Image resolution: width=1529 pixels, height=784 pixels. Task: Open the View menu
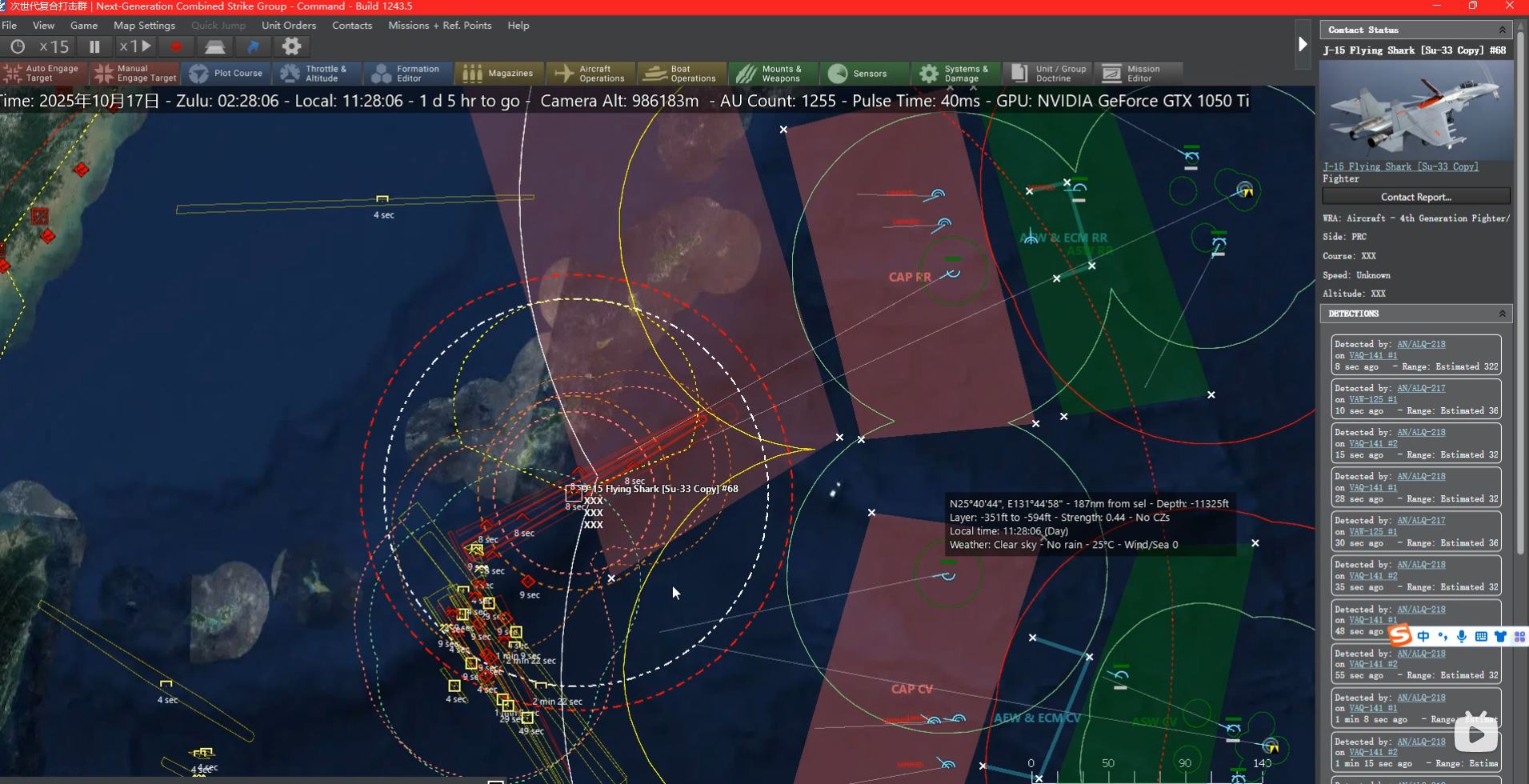click(x=43, y=26)
